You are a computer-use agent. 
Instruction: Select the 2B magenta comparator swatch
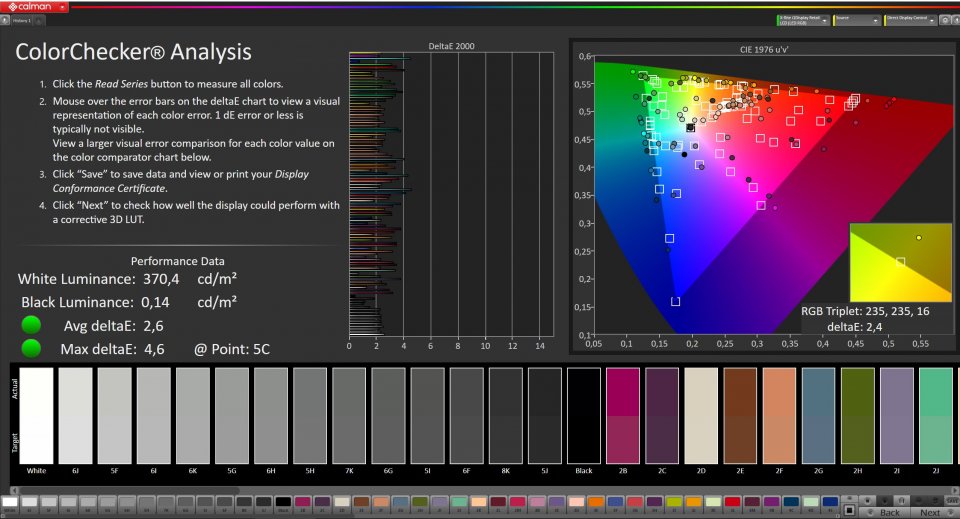point(623,416)
